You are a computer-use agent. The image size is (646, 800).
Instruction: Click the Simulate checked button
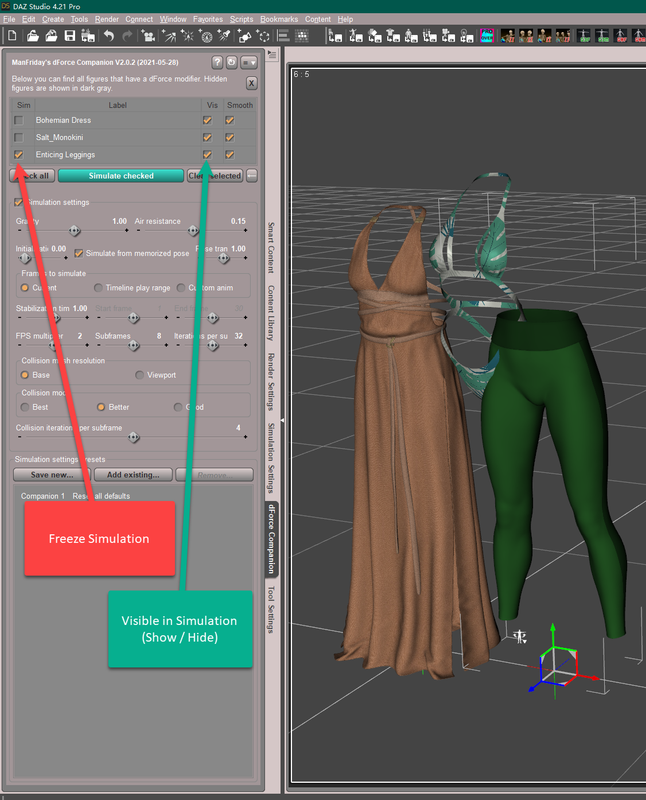point(121,176)
